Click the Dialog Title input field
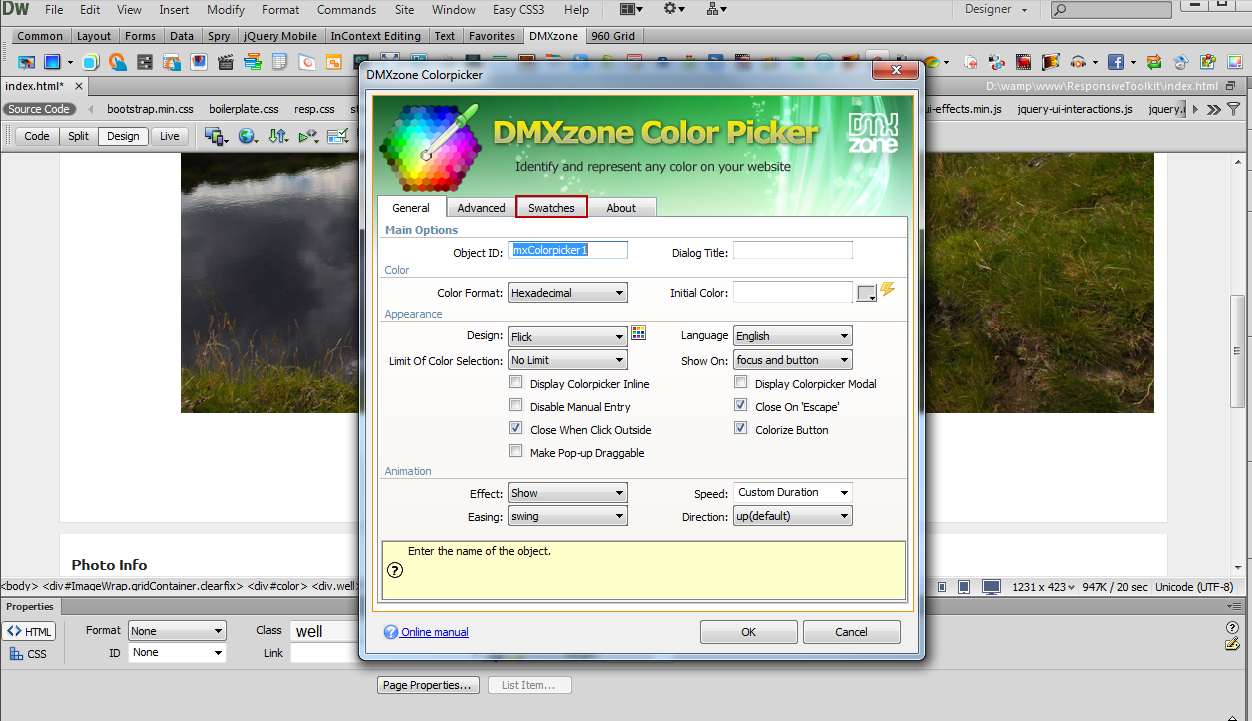Screen dimensions: 1252x721 (x=793, y=250)
